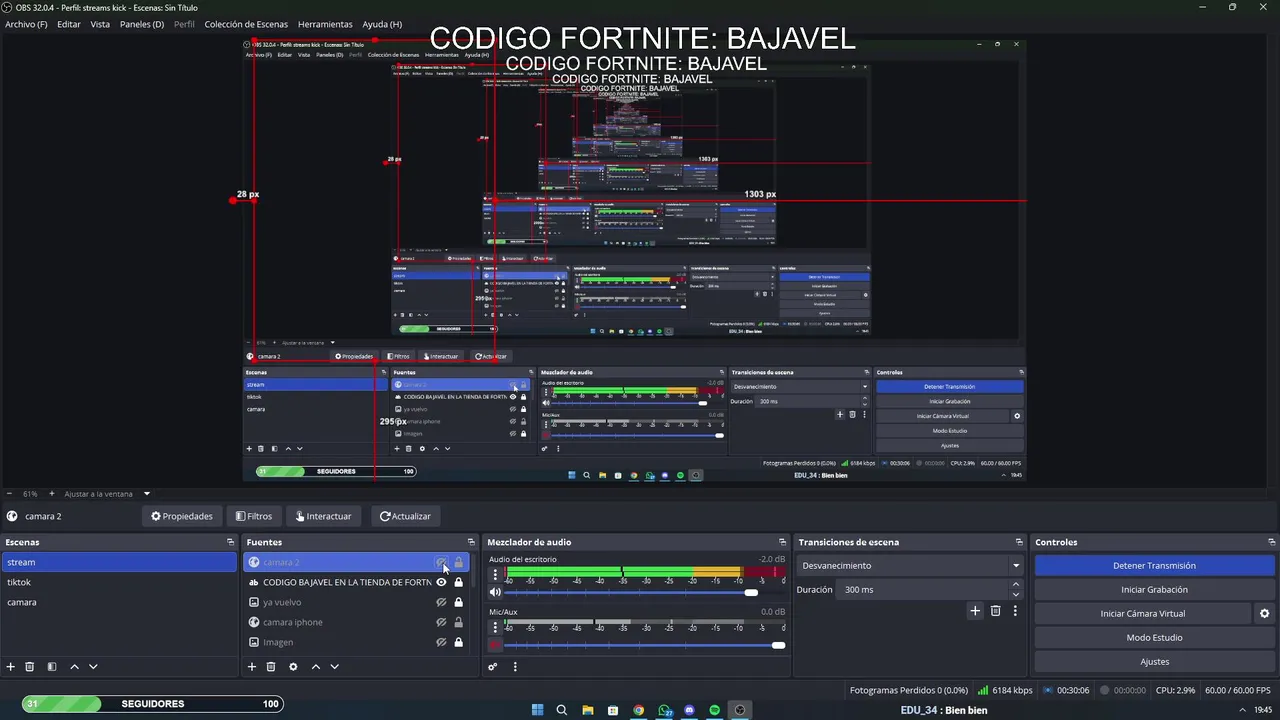Show the ya vuelvo source via eye icon
The width and height of the screenshot is (1280, 720).
pyautogui.click(x=441, y=602)
